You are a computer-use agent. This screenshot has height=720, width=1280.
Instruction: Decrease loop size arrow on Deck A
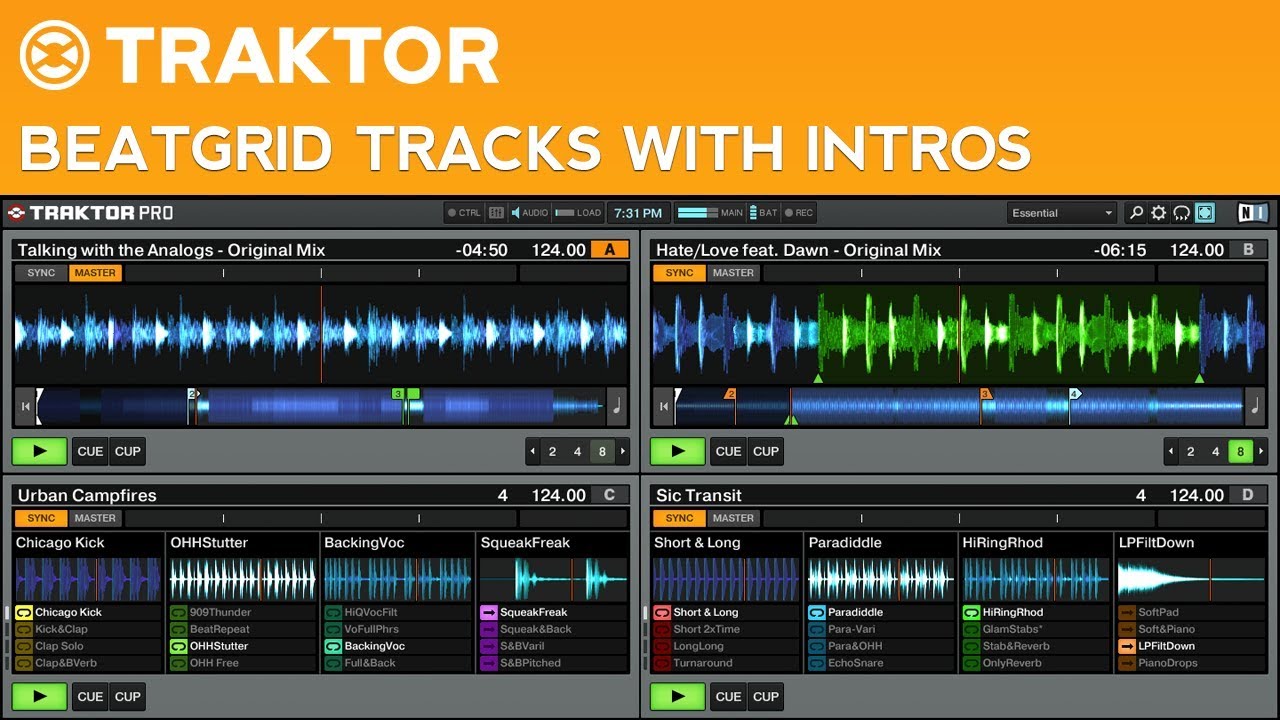point(532,452)
